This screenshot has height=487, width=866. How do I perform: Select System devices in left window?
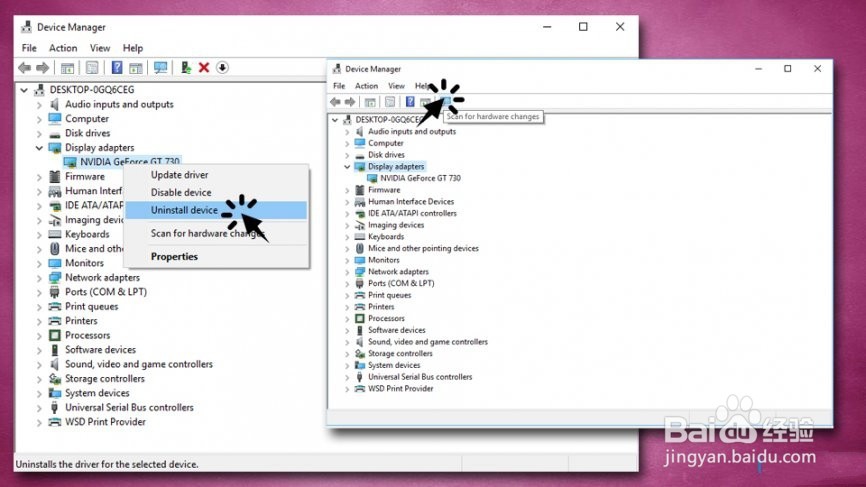tap(97, 393)
